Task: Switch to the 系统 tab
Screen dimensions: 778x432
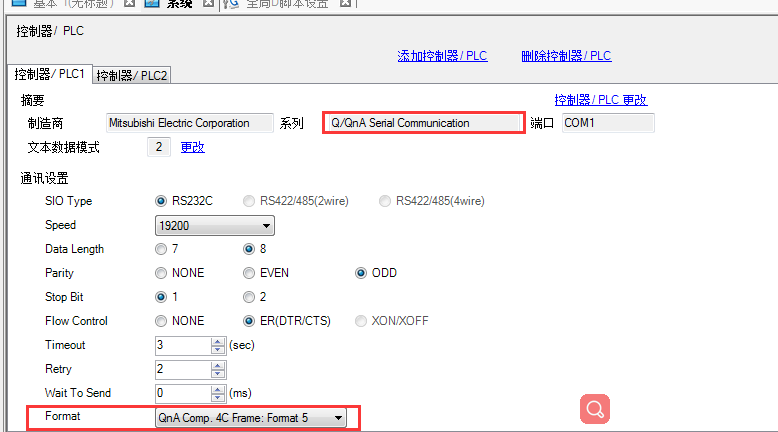Action: coord(179,4)
